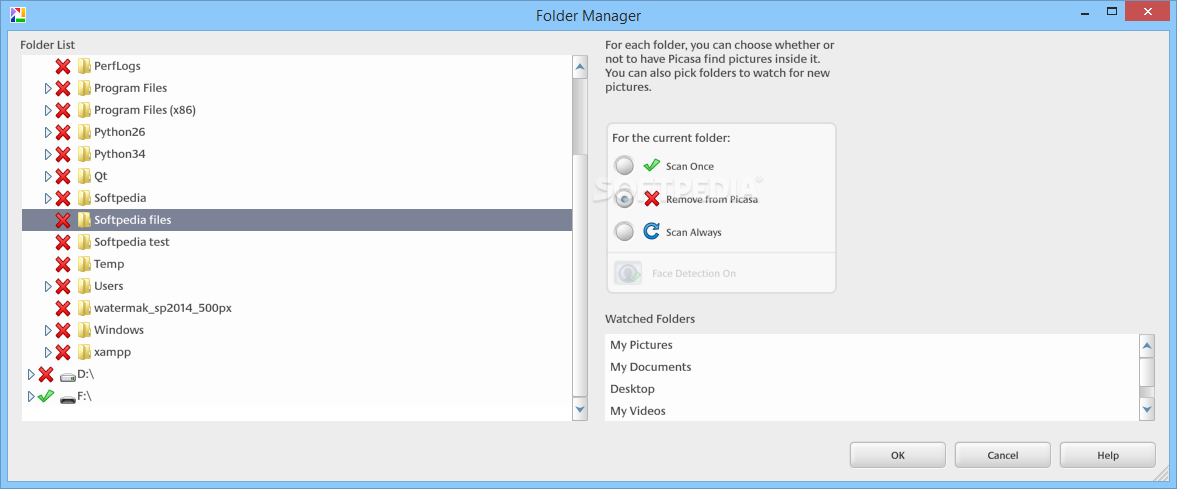Screen dimensions: 1177x489
Task: Expand the Softpedia folder node
Action: 48,198
